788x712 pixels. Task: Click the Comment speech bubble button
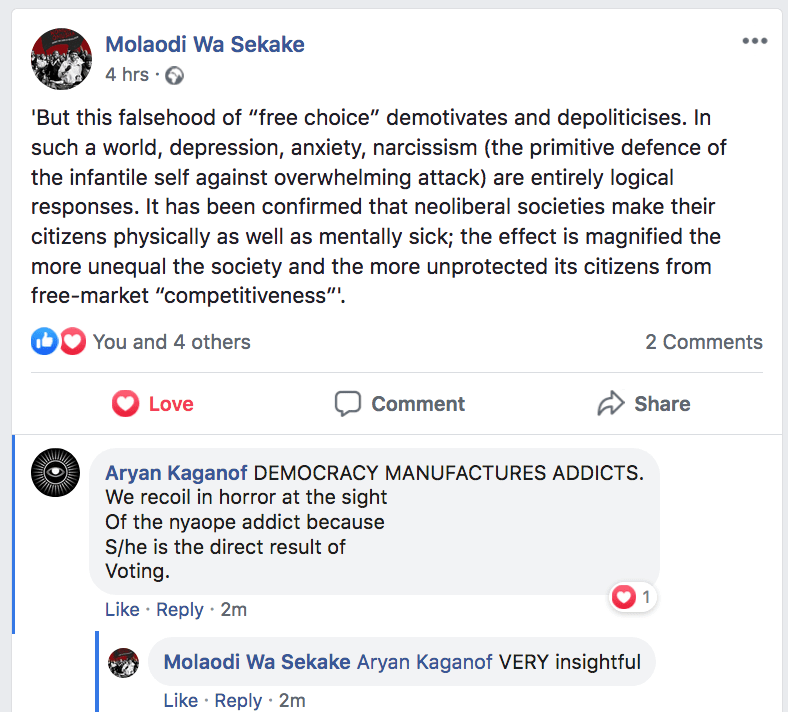[x=400, y=404]
